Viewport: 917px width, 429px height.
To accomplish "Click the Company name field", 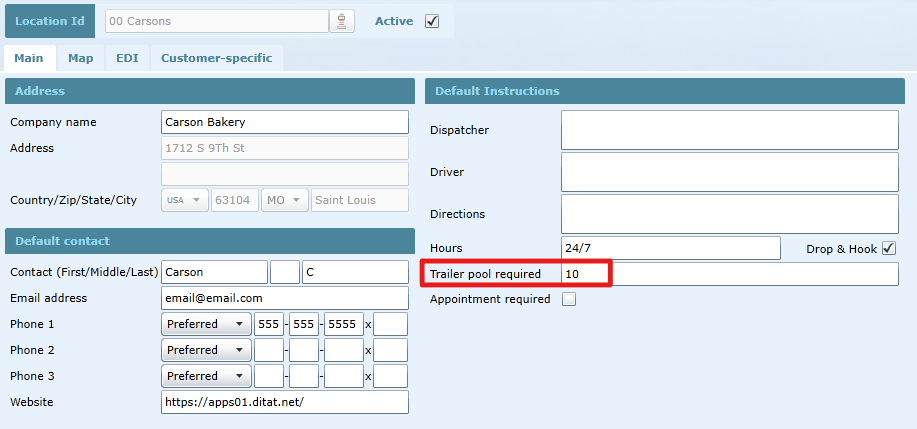I will 284,122.
